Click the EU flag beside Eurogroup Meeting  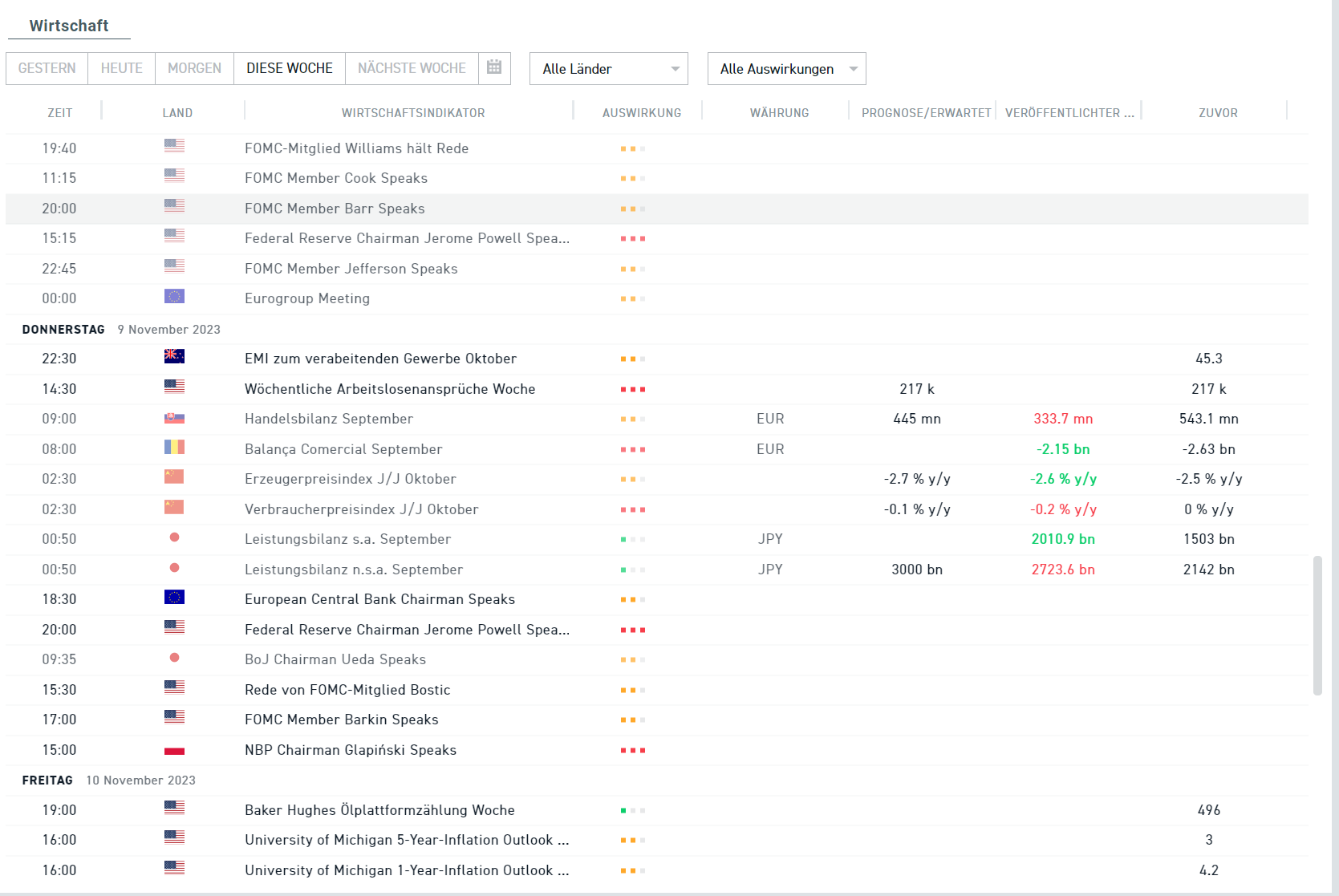coord(174,297)
